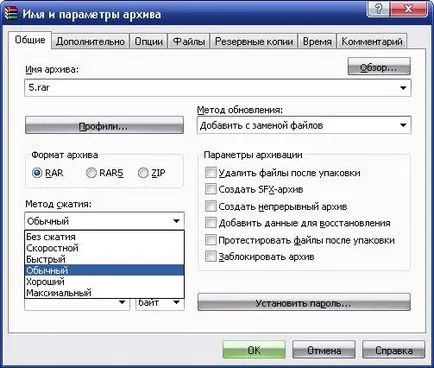Switch to the Общие tab

[30, 40]
